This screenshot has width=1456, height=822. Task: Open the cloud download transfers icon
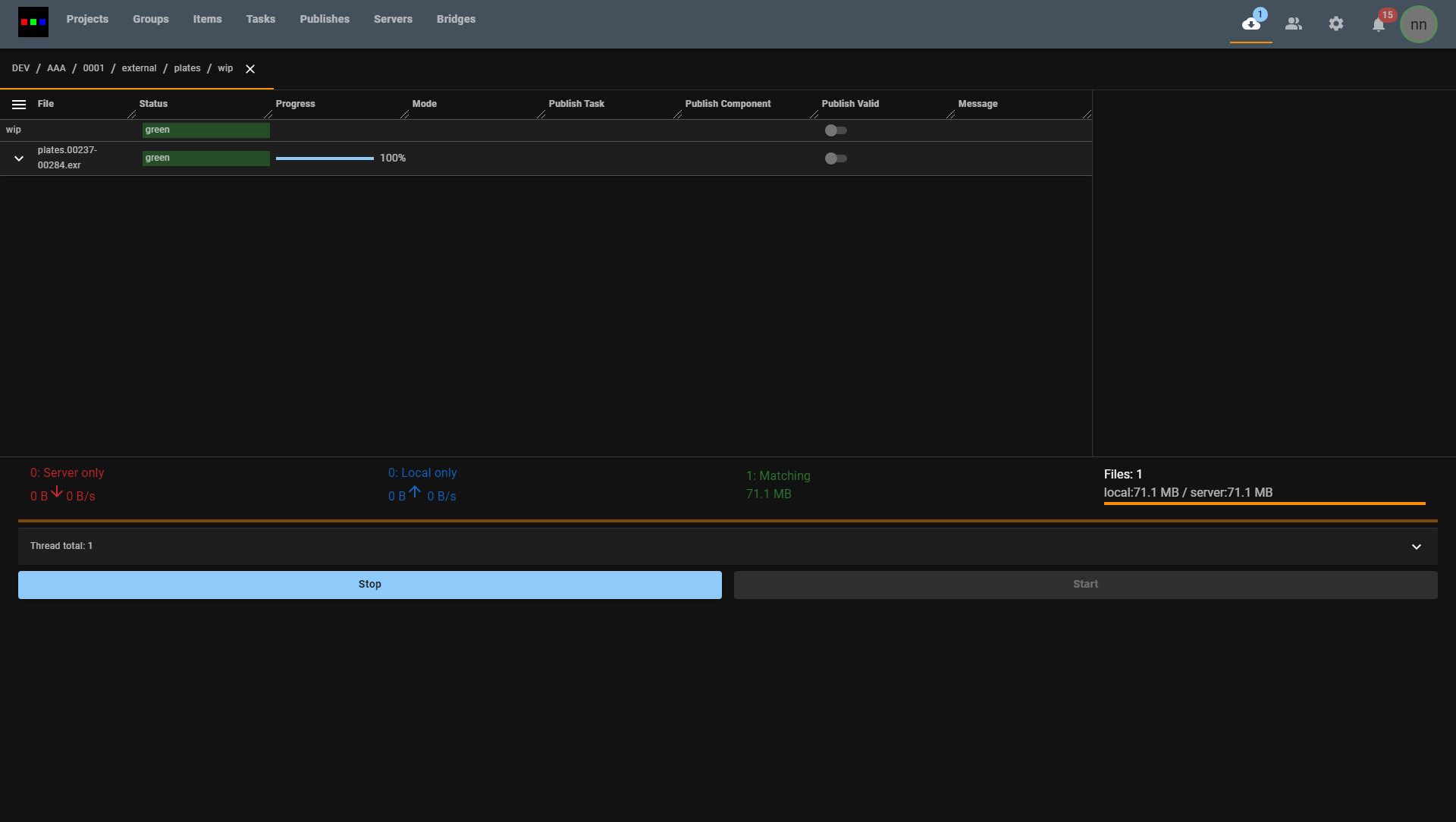click(x=1250, y=24)
